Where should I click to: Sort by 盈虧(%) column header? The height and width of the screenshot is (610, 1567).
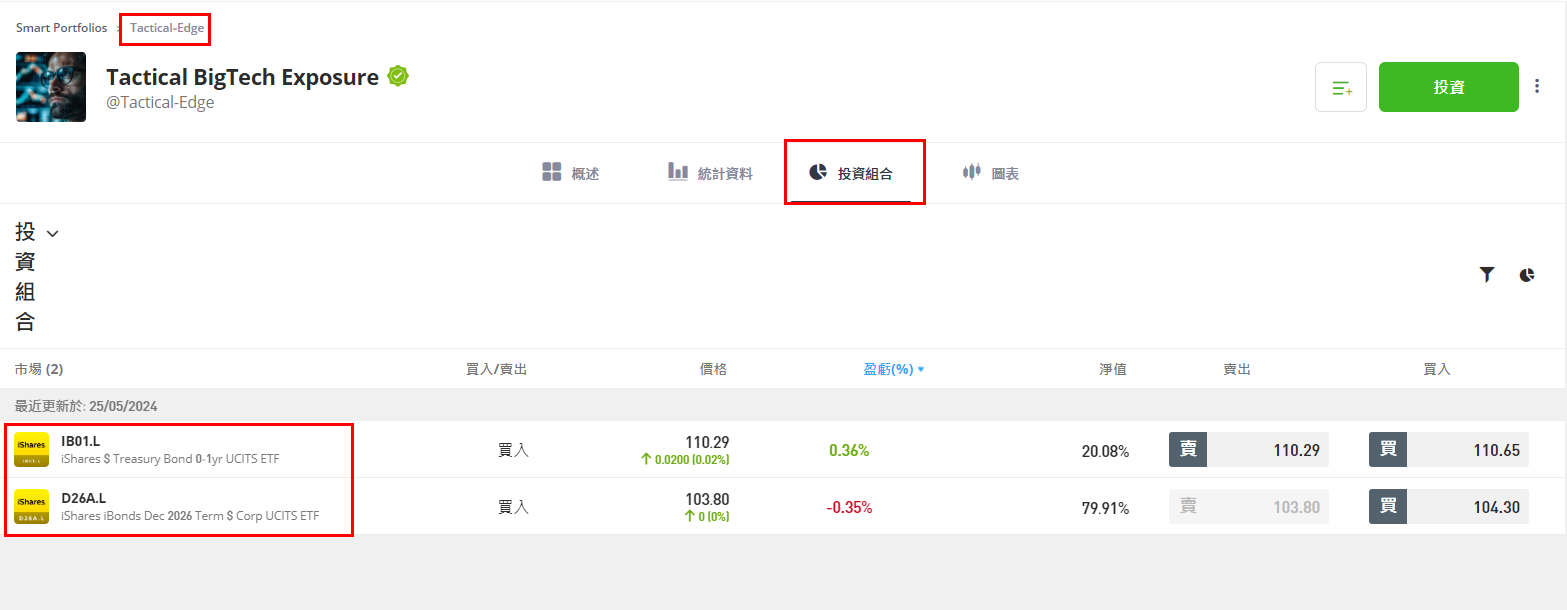[894, 369]
